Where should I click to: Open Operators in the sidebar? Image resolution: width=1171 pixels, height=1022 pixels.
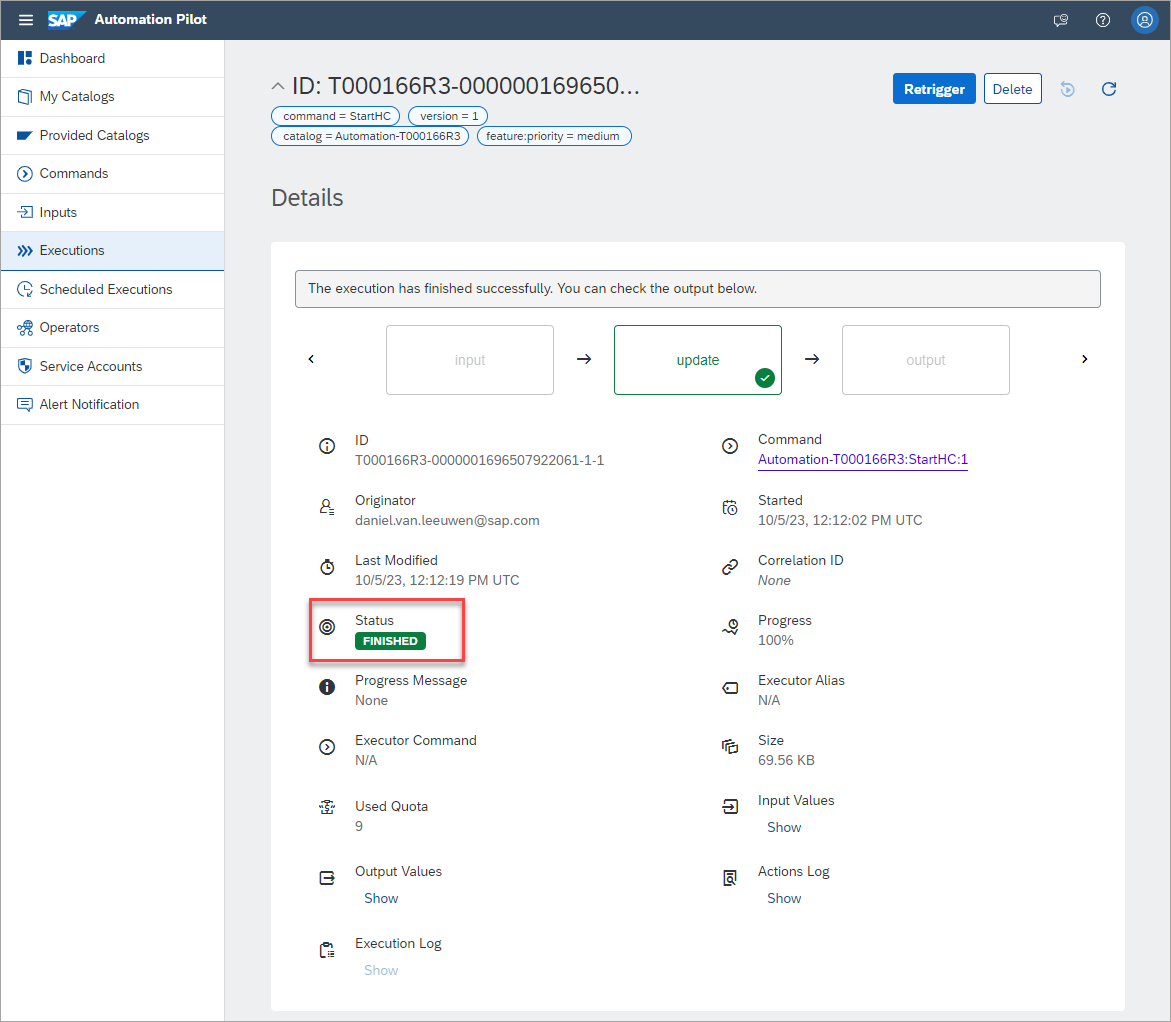(x=113, y=327)
